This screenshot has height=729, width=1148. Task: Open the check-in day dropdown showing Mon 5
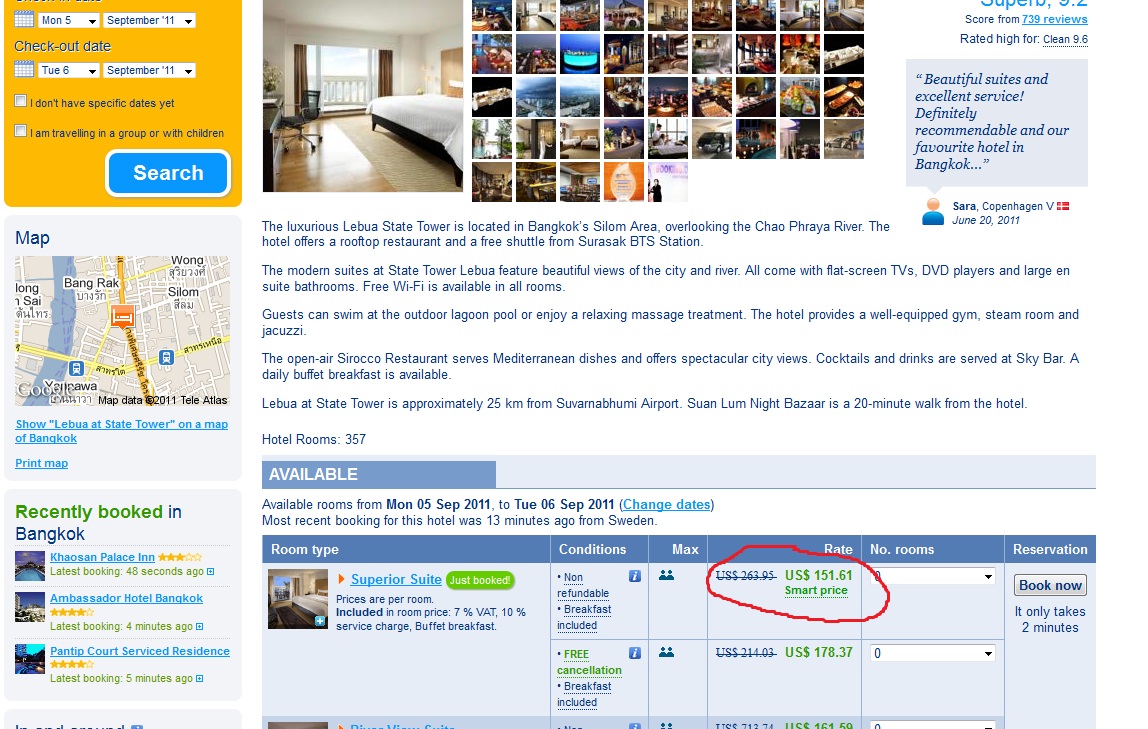(x=69, y=20)
